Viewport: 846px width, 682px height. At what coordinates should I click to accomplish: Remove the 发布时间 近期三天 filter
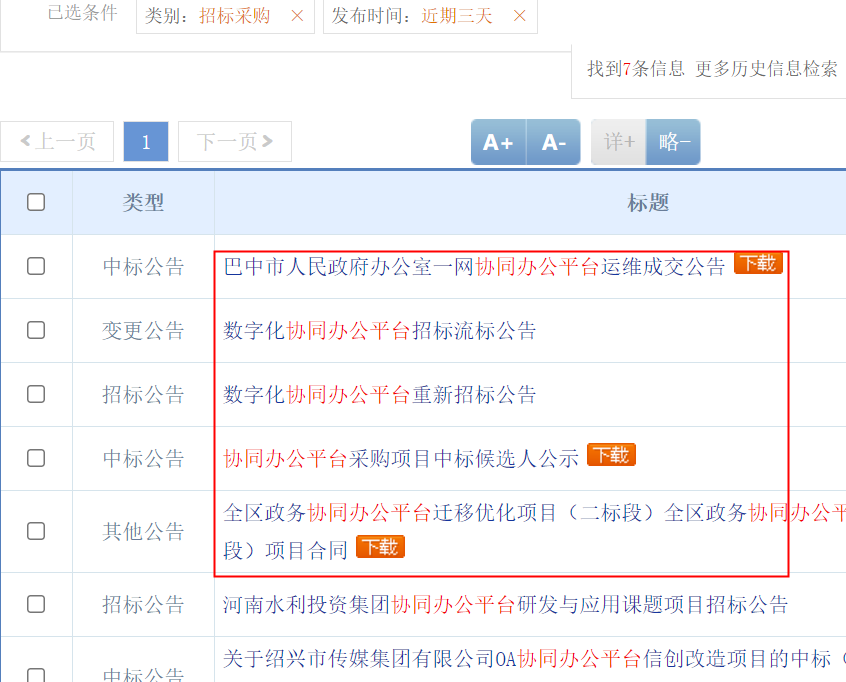coord(520,16)
